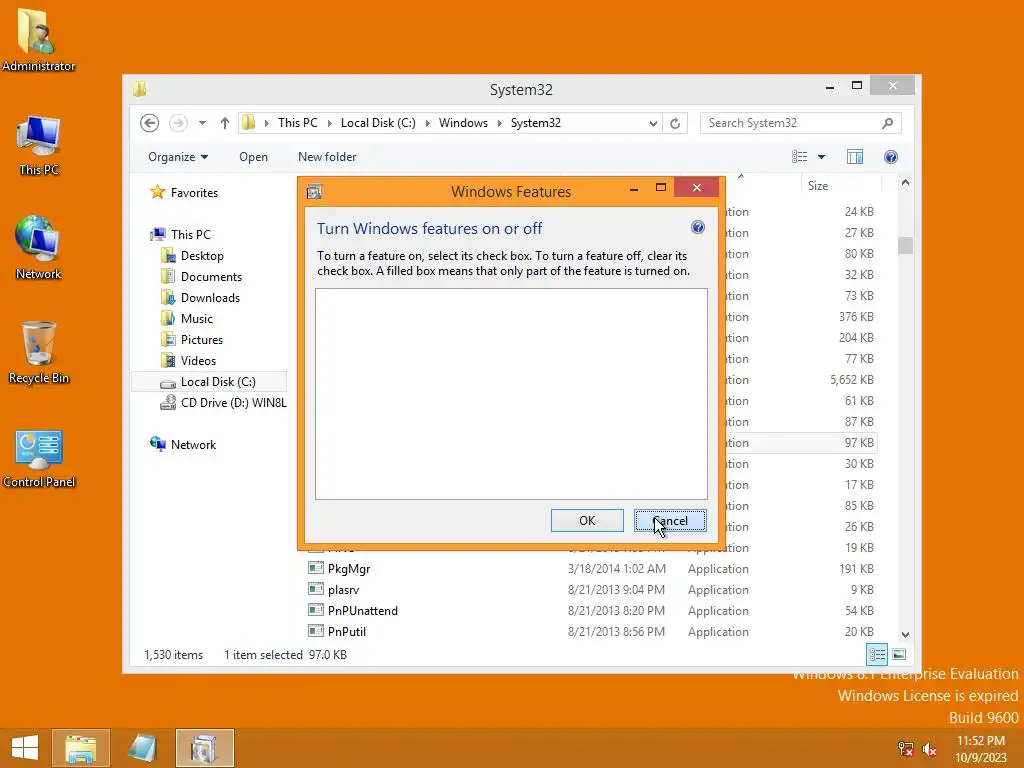Click the System32 window title folder icon
The image size is (1024, 768).
139,89
